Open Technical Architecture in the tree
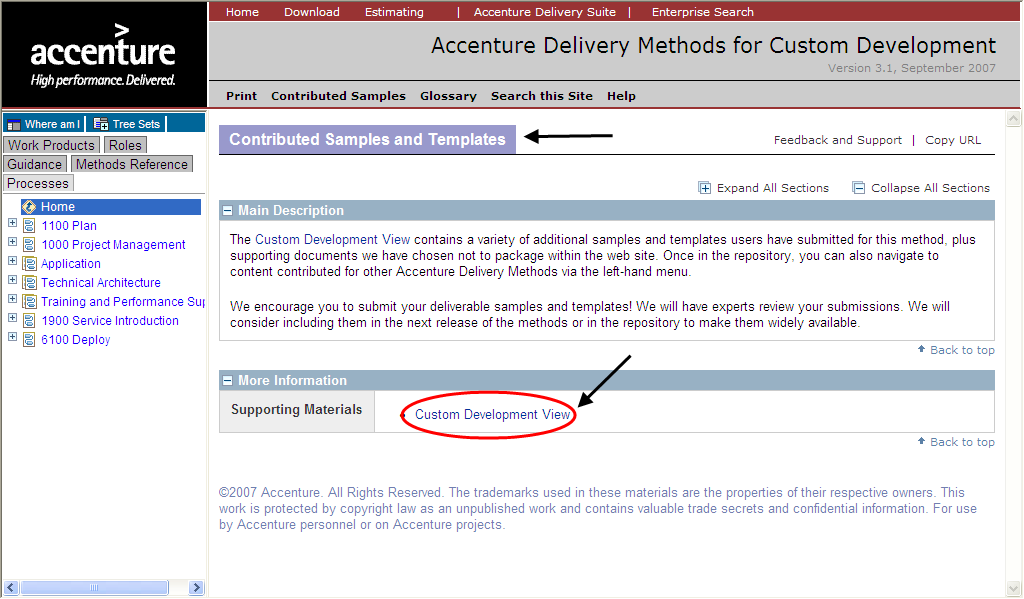 (101, 283)
